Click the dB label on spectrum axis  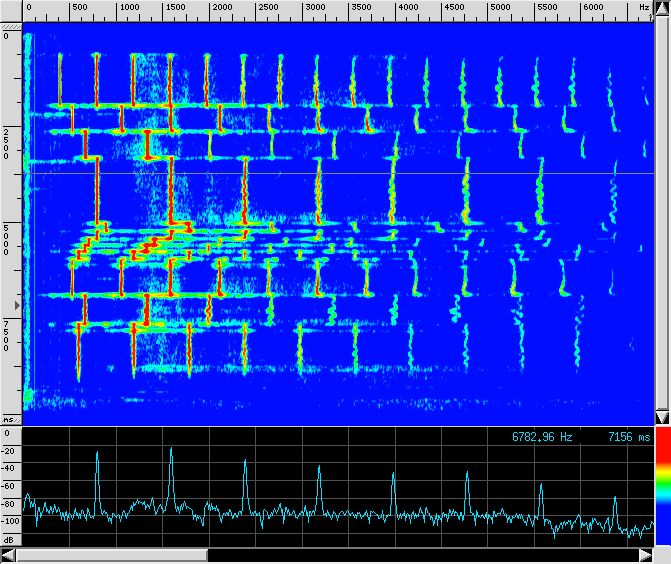pyautogui.click(x=8, y=538)
